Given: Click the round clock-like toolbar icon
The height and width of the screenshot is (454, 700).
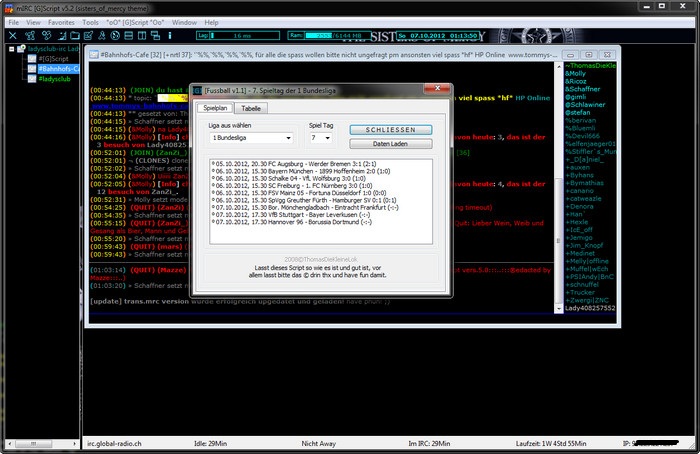Looking at the screenshot, I should pyautogui.click(x=115, y=35).
